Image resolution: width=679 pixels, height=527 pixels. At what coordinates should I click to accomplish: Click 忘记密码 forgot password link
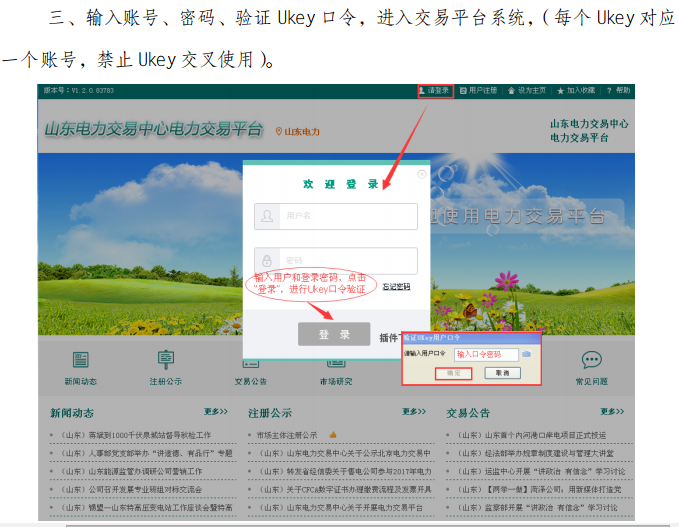tap(396, 287)
